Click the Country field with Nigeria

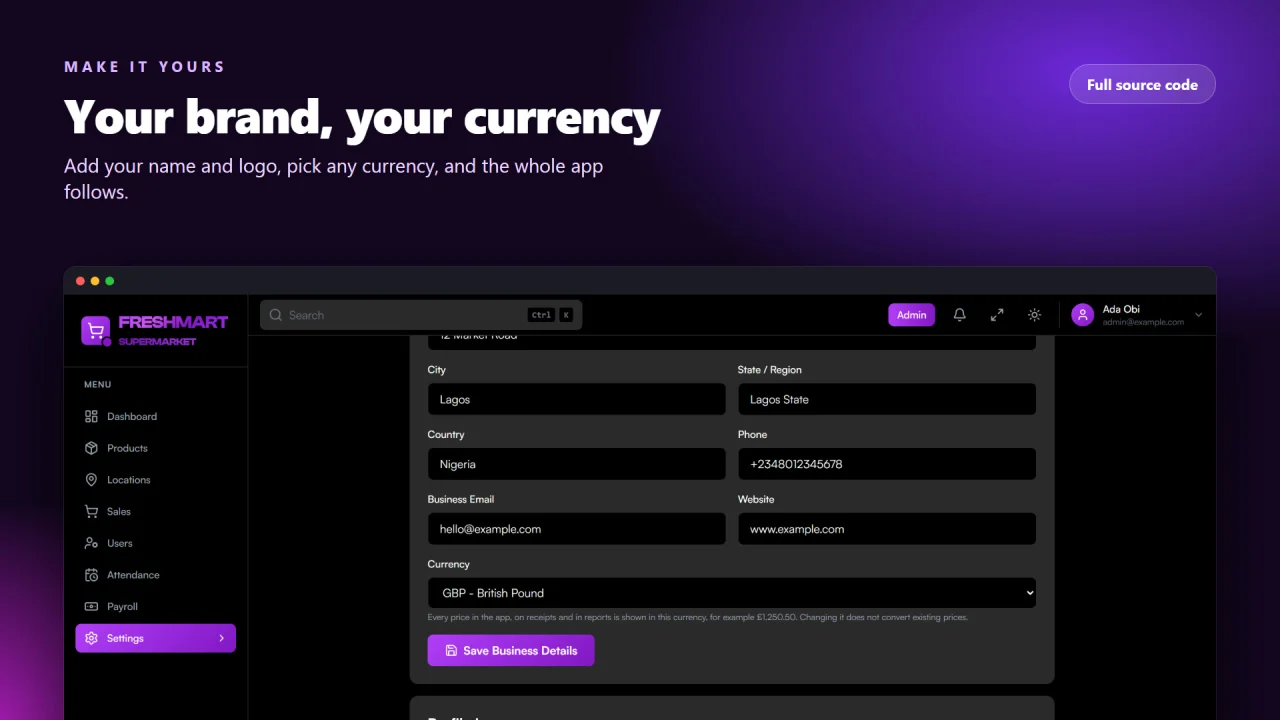576,464
